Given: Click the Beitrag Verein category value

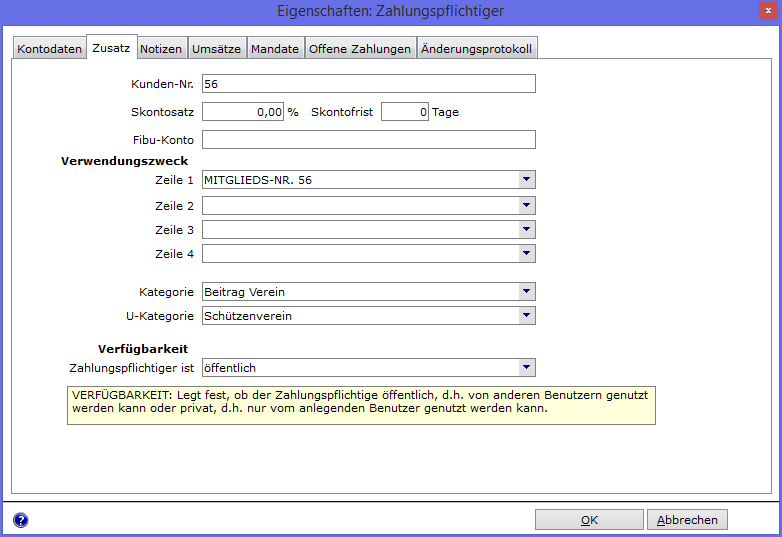Looking at the screenshot, I should [244, 292].
